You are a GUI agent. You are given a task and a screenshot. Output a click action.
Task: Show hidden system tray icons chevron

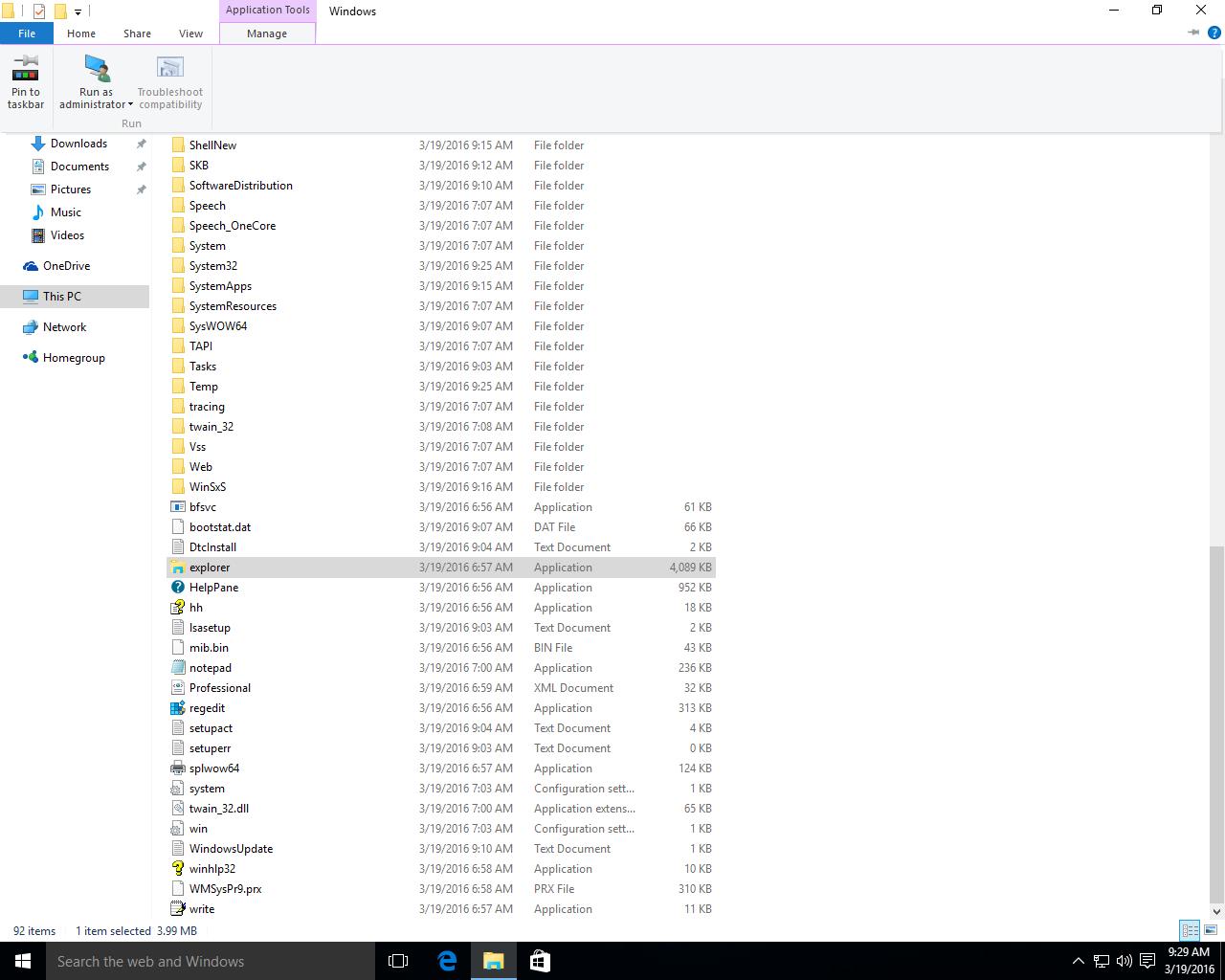[x=1079, y=961]
